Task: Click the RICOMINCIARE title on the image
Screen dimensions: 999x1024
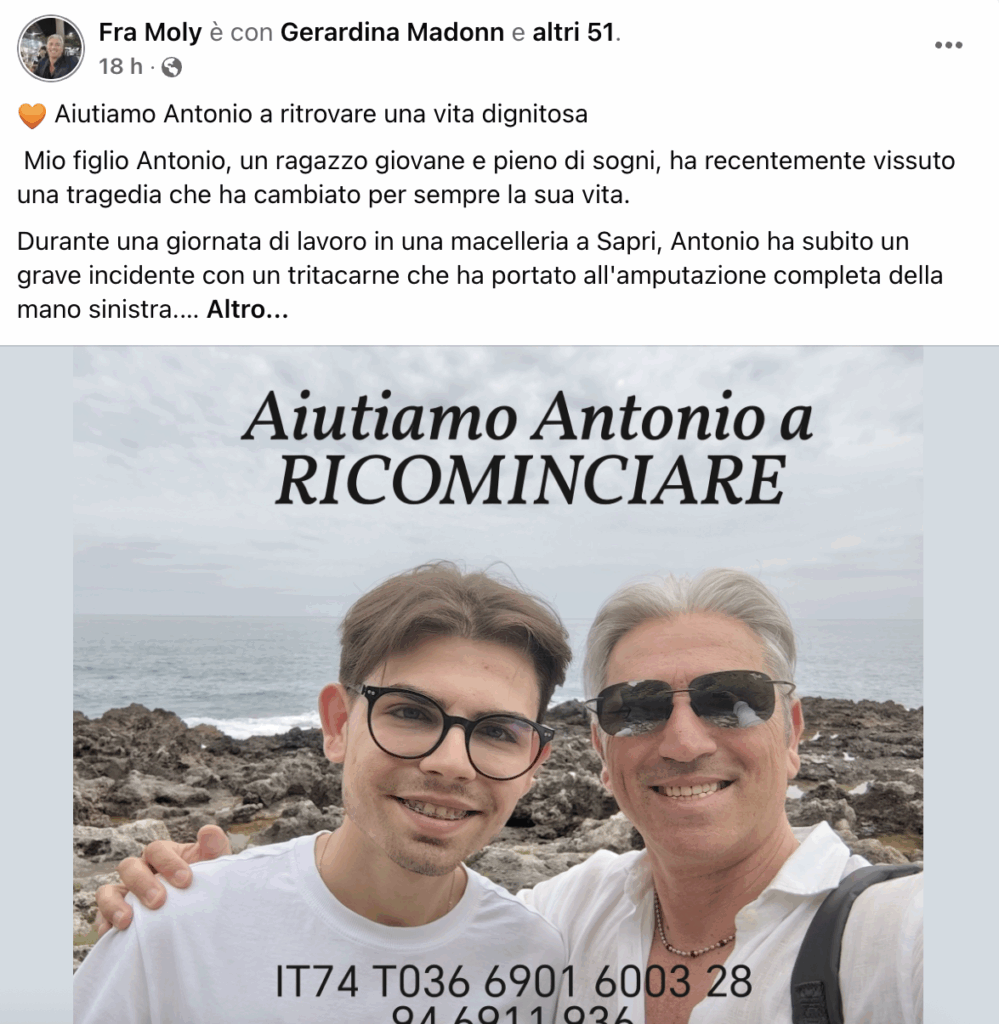Action: 530,480
